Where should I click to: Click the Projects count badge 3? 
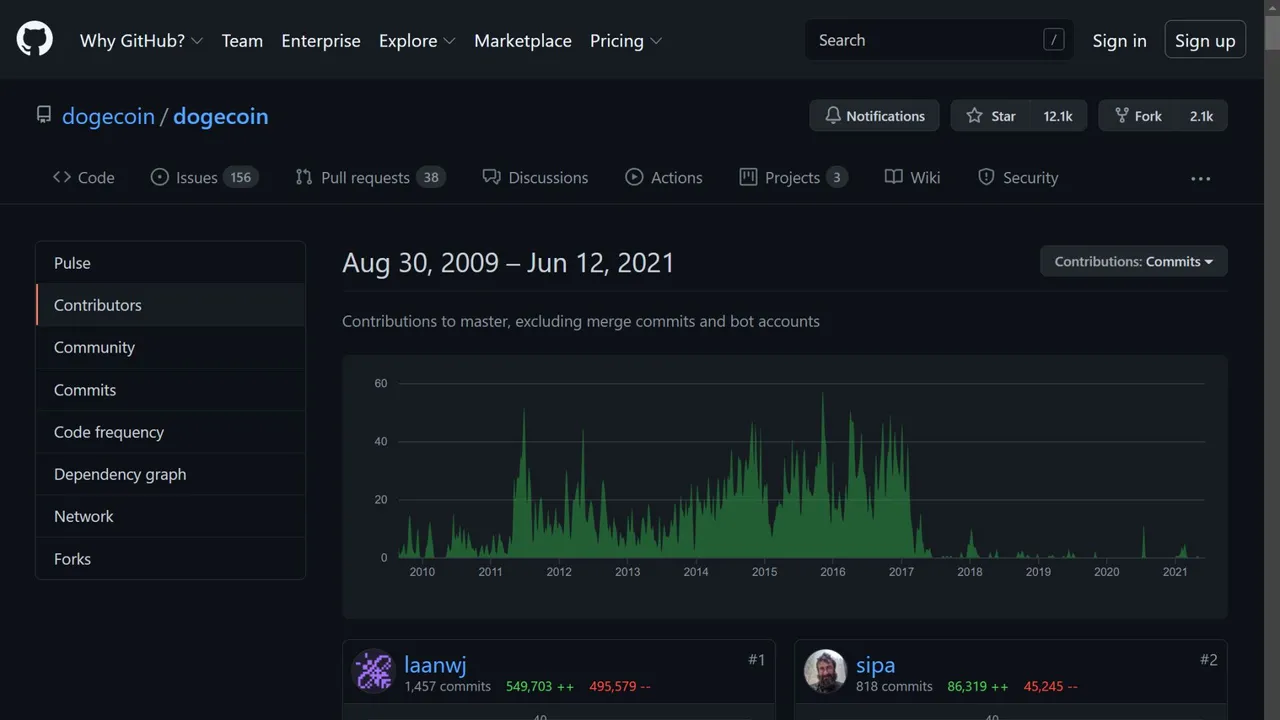point(837,177)
